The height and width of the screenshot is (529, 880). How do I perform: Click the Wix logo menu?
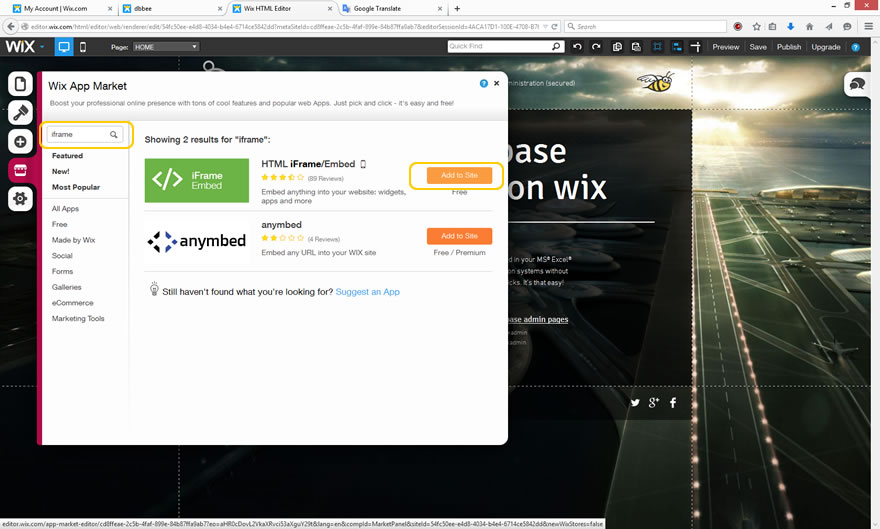coord(24,47)
